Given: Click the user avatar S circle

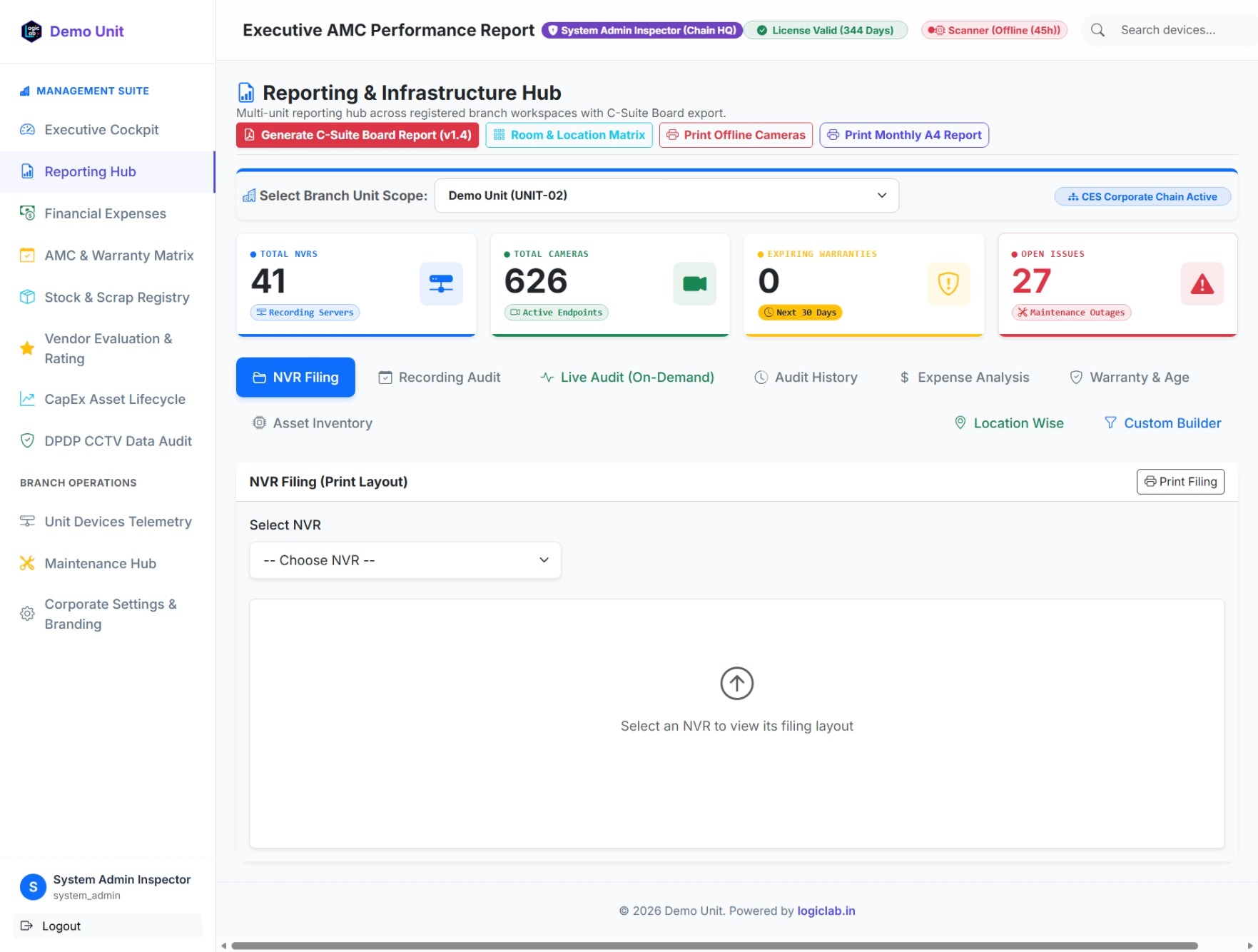Looking at the screenshot, I should click(33, 887).
